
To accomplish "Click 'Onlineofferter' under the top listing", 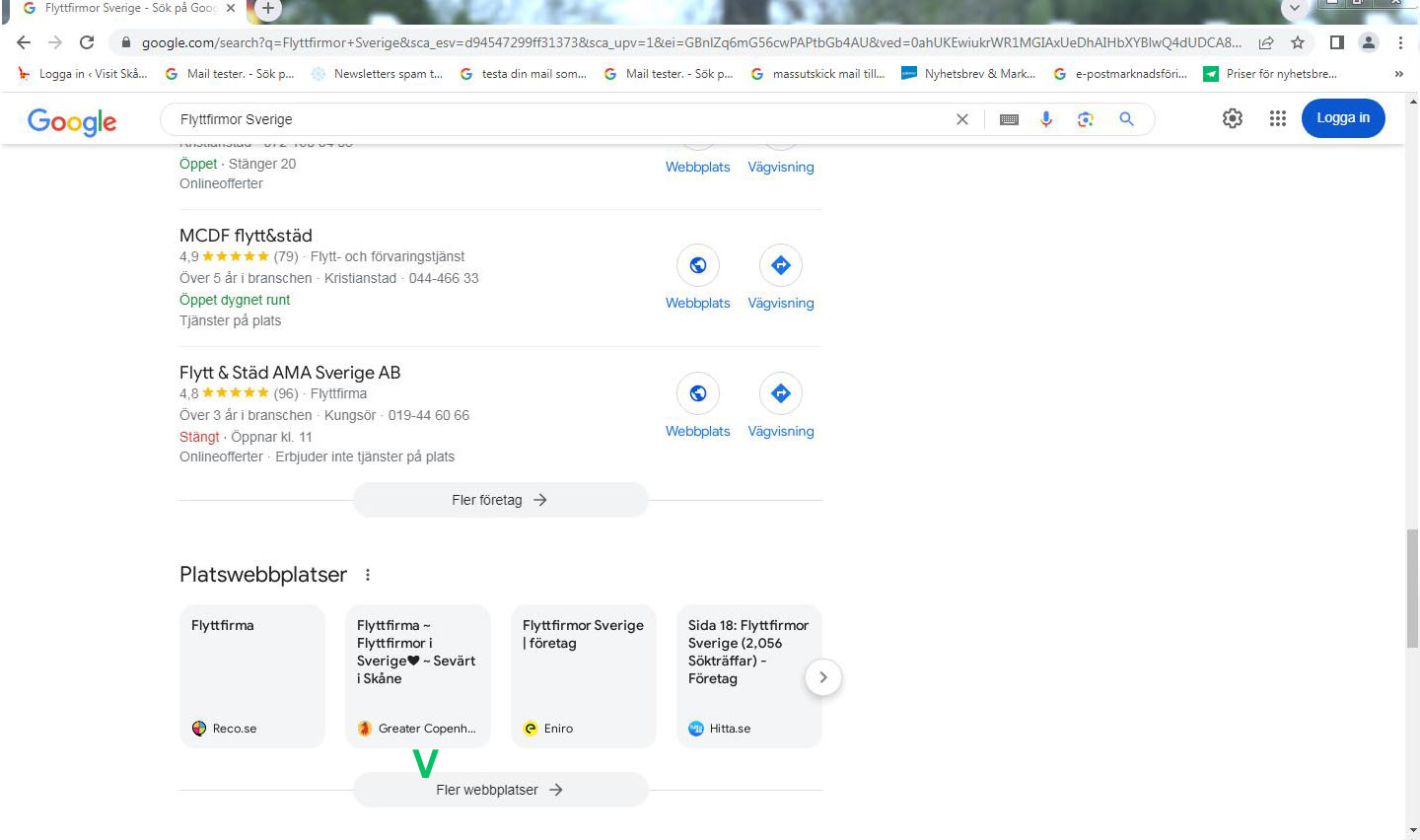I will click(221, 183).
